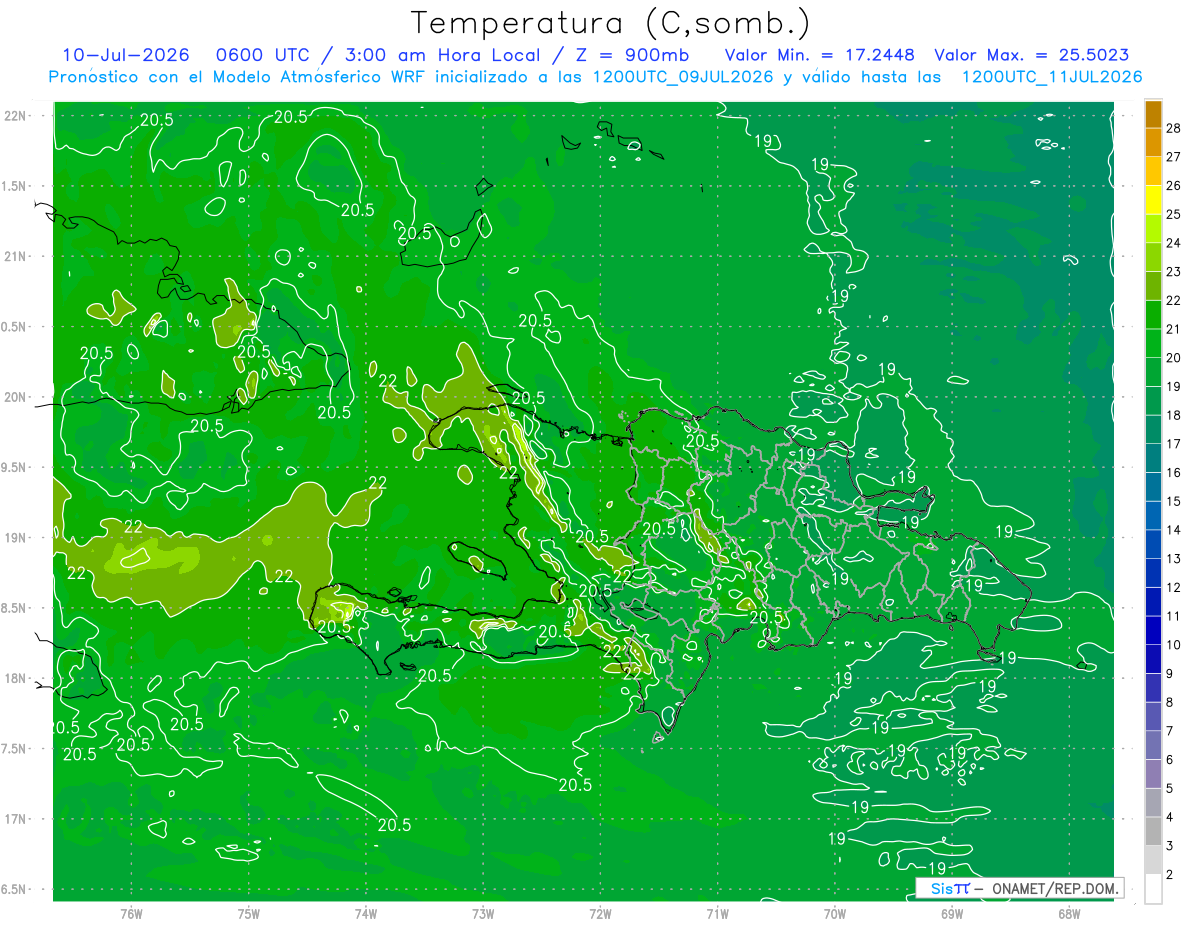Click the 0.5N latitude axis label
The width and height of the screenshot is (1200, 927).
tap(14, 327)
